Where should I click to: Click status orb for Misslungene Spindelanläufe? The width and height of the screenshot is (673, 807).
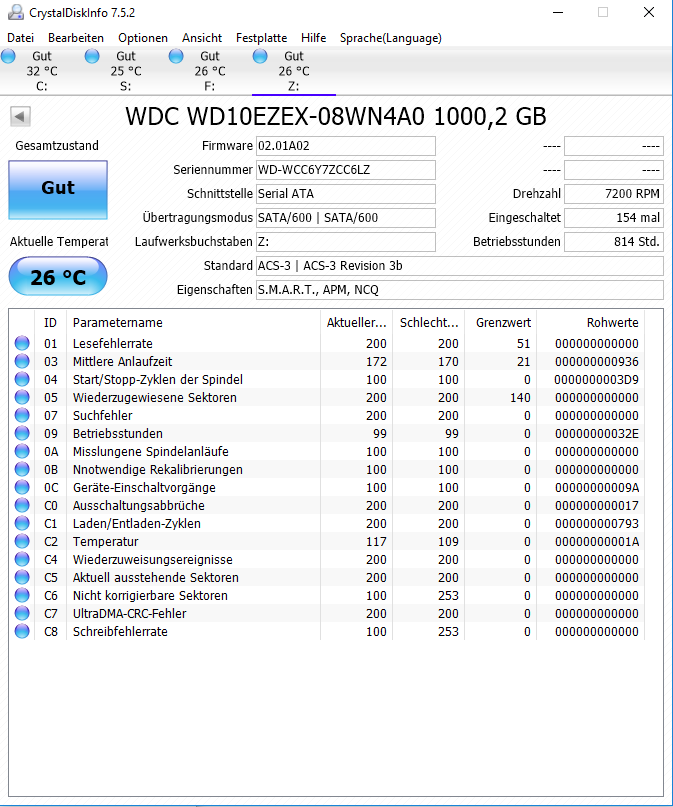(22, 451)
